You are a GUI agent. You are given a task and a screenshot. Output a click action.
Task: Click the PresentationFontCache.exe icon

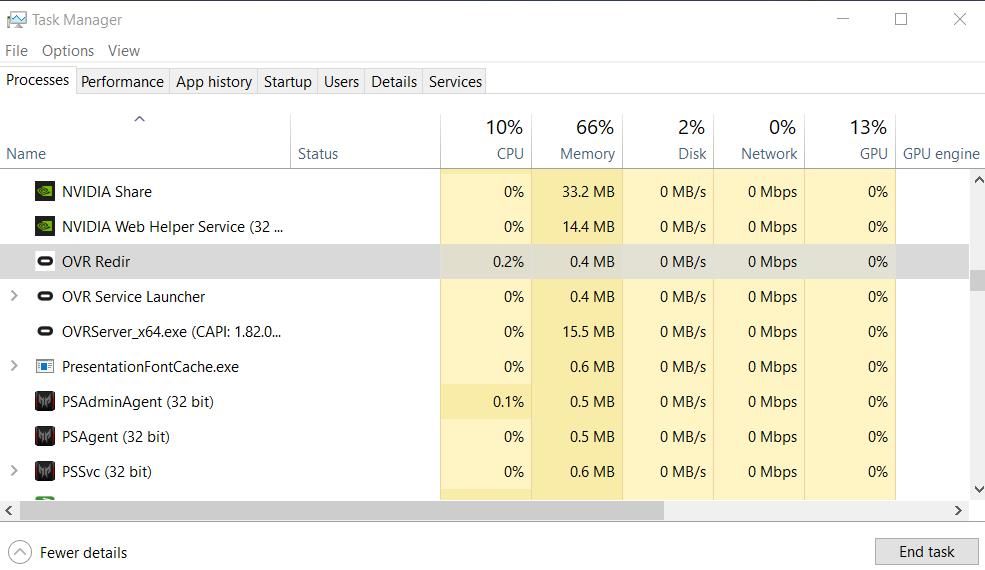[x=44, y=367]
